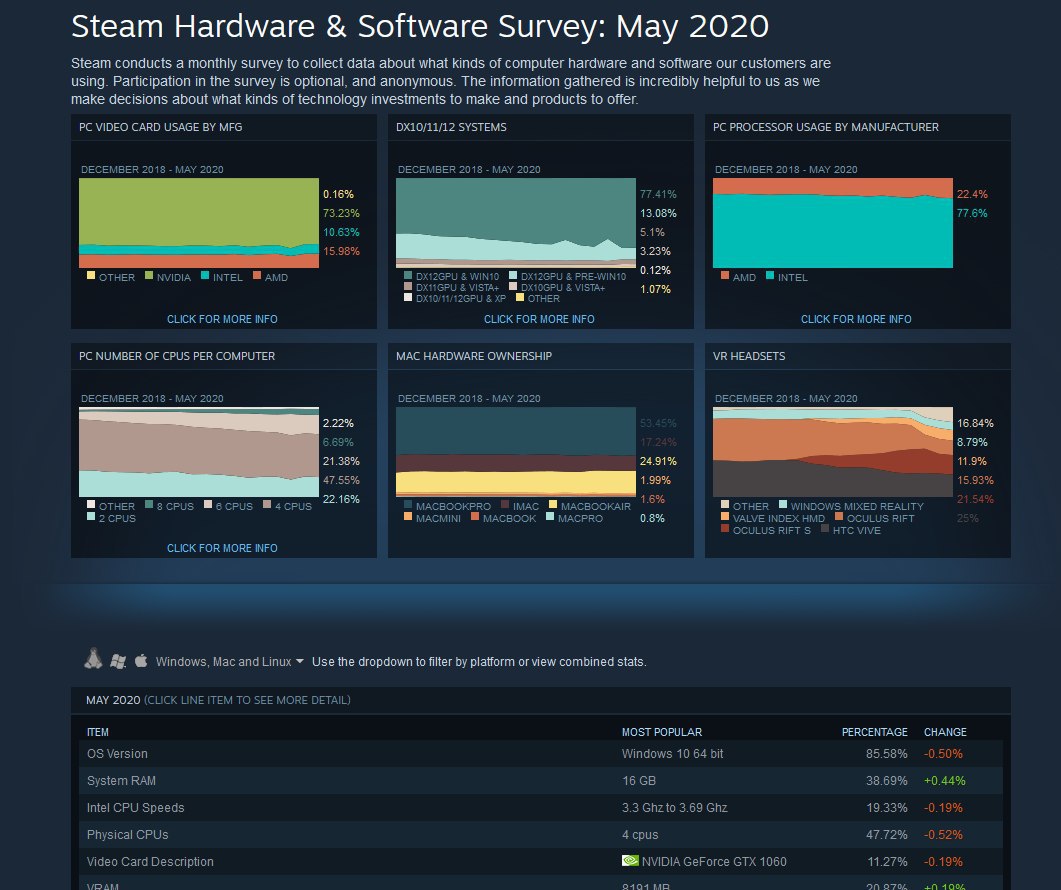
Task: Click the 6 CPUS legend swatch
Action: [x=208, y=504]
